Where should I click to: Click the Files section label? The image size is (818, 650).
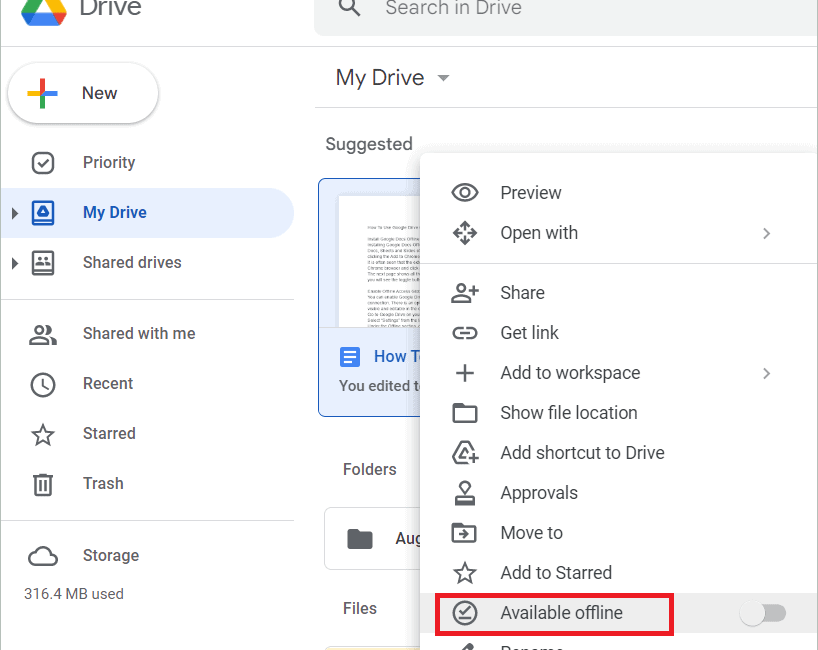[359, 608]
